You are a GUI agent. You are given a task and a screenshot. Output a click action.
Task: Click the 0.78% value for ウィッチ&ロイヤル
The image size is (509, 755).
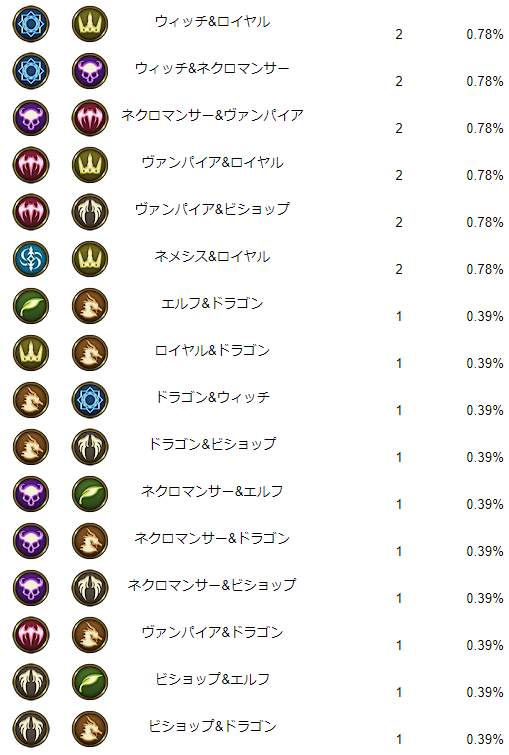click(x=485, y=34)
